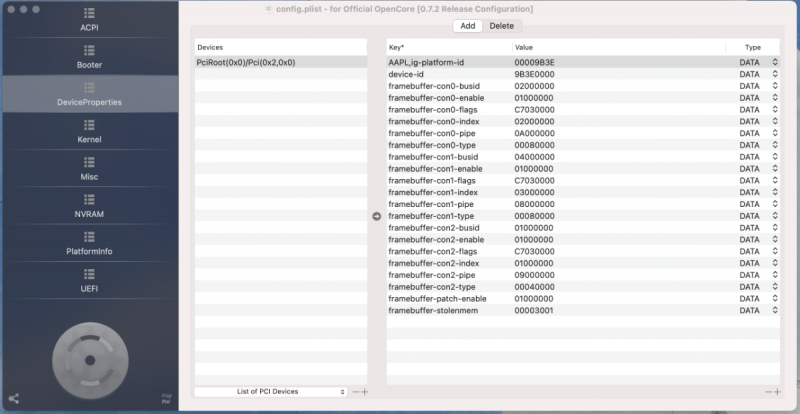Image resolution: width=800 pixels, height=414 pixels.
Task: Select the framebuffer-con0-pipe key
Action: tap(432, 133)
